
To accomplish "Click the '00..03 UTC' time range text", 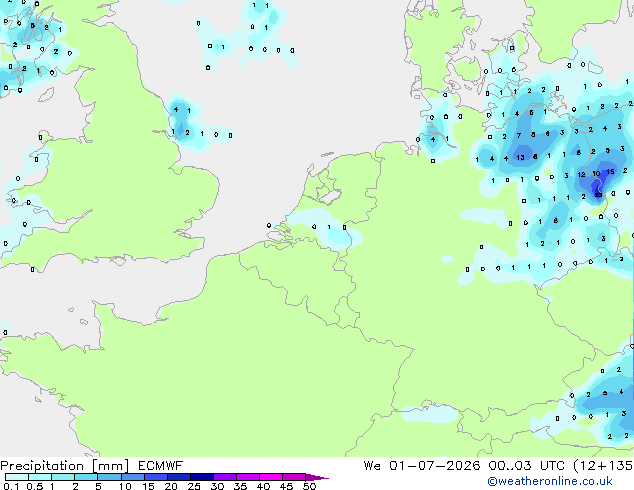I will (526, 466).
